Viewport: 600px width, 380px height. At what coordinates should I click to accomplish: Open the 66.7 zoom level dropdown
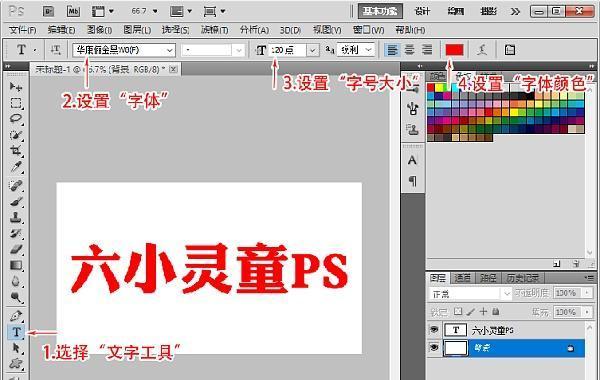[x=155, y=11]
